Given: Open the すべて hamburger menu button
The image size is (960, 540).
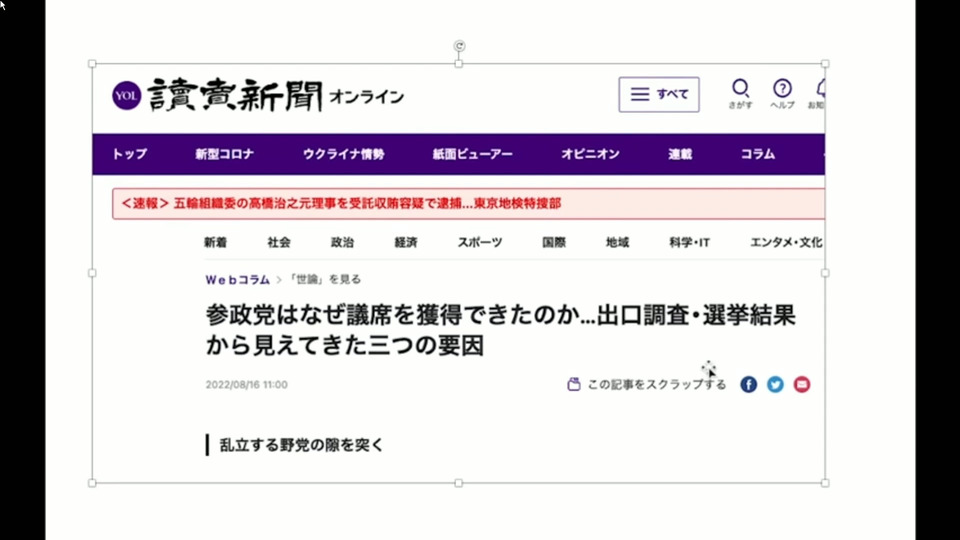Looking at the screenshot, I should click(659, 94).
